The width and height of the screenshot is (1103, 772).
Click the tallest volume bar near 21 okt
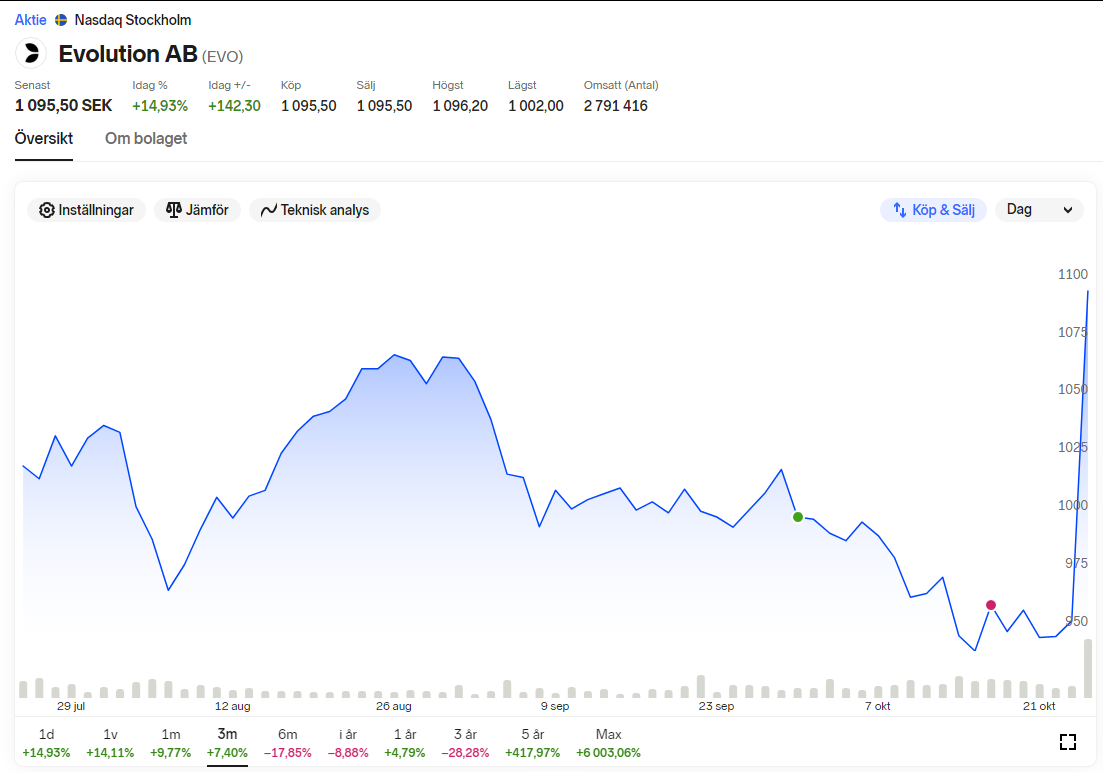pyautogui.click(x=1088, y=669)
